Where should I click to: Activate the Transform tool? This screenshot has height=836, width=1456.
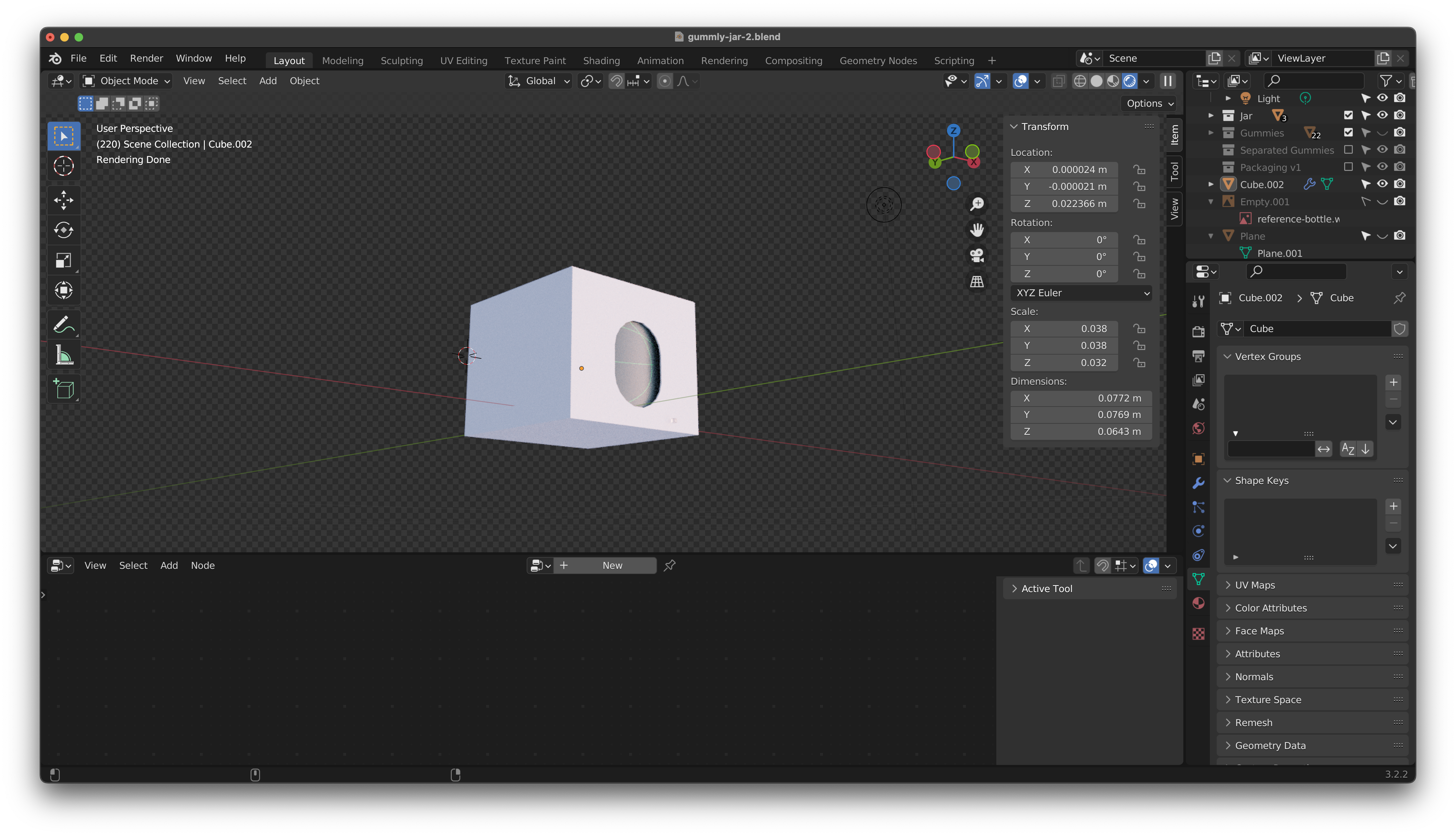click(63, 290)
